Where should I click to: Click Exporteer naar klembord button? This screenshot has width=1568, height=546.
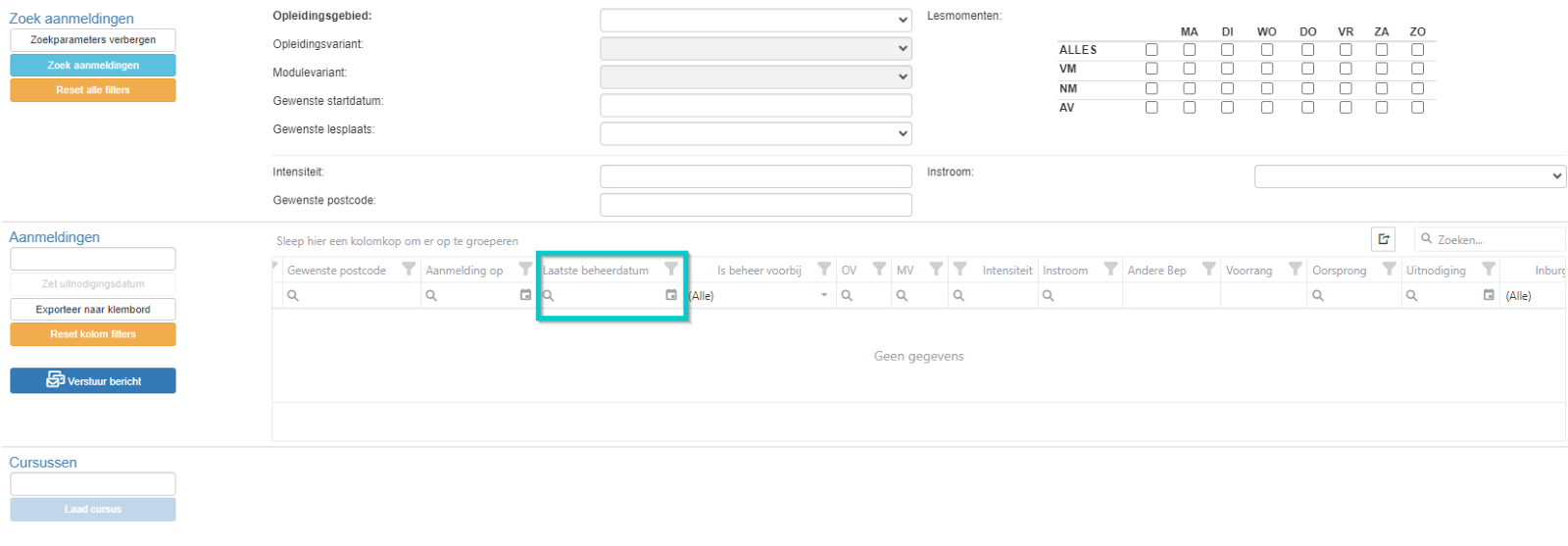click(x=93, y=309)
